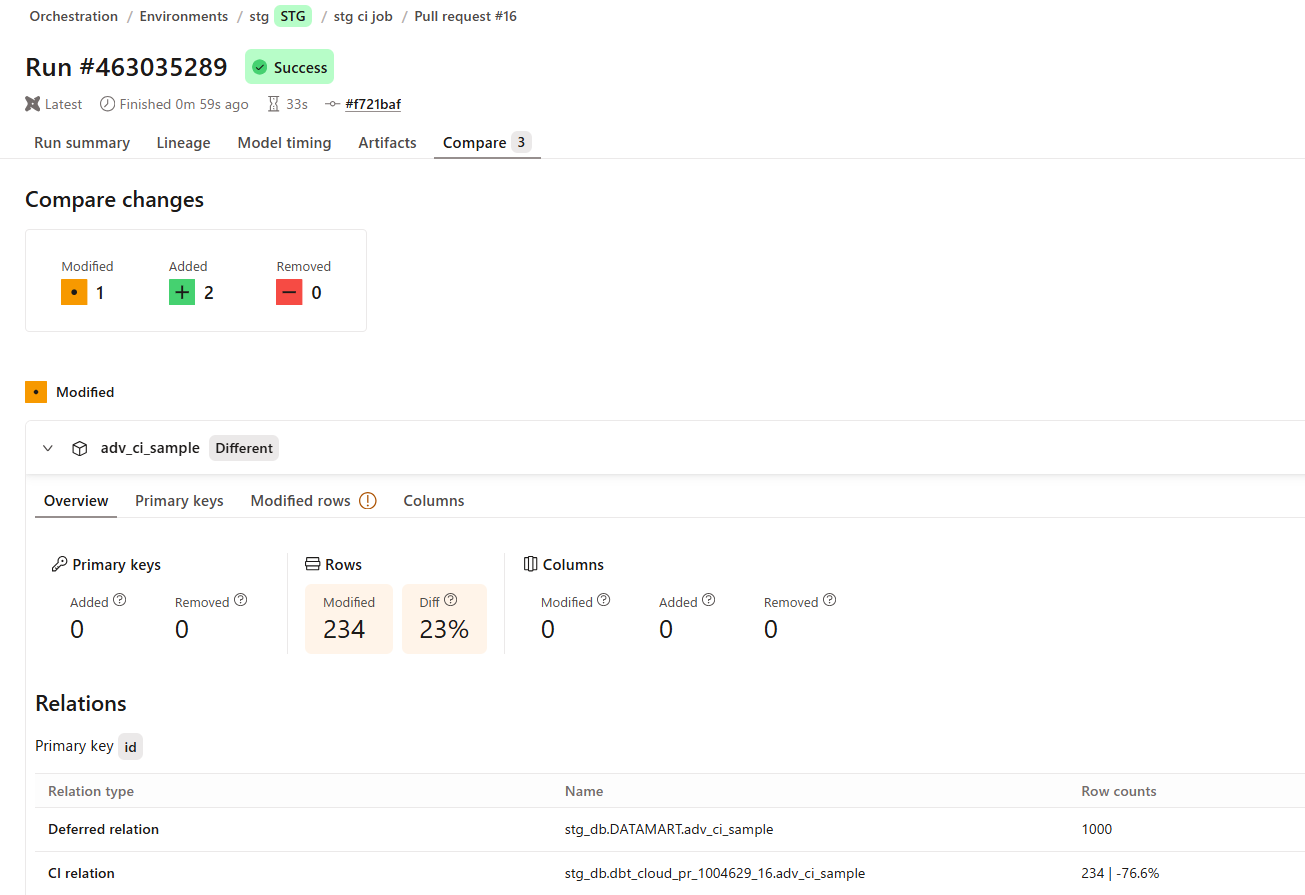The width and height of the screenshot is (1305, 895).
Task: Click stg_db.dbt_cloud_pr_1004629_16.adv_ci_sample relation name
Action: click(715, 873)
